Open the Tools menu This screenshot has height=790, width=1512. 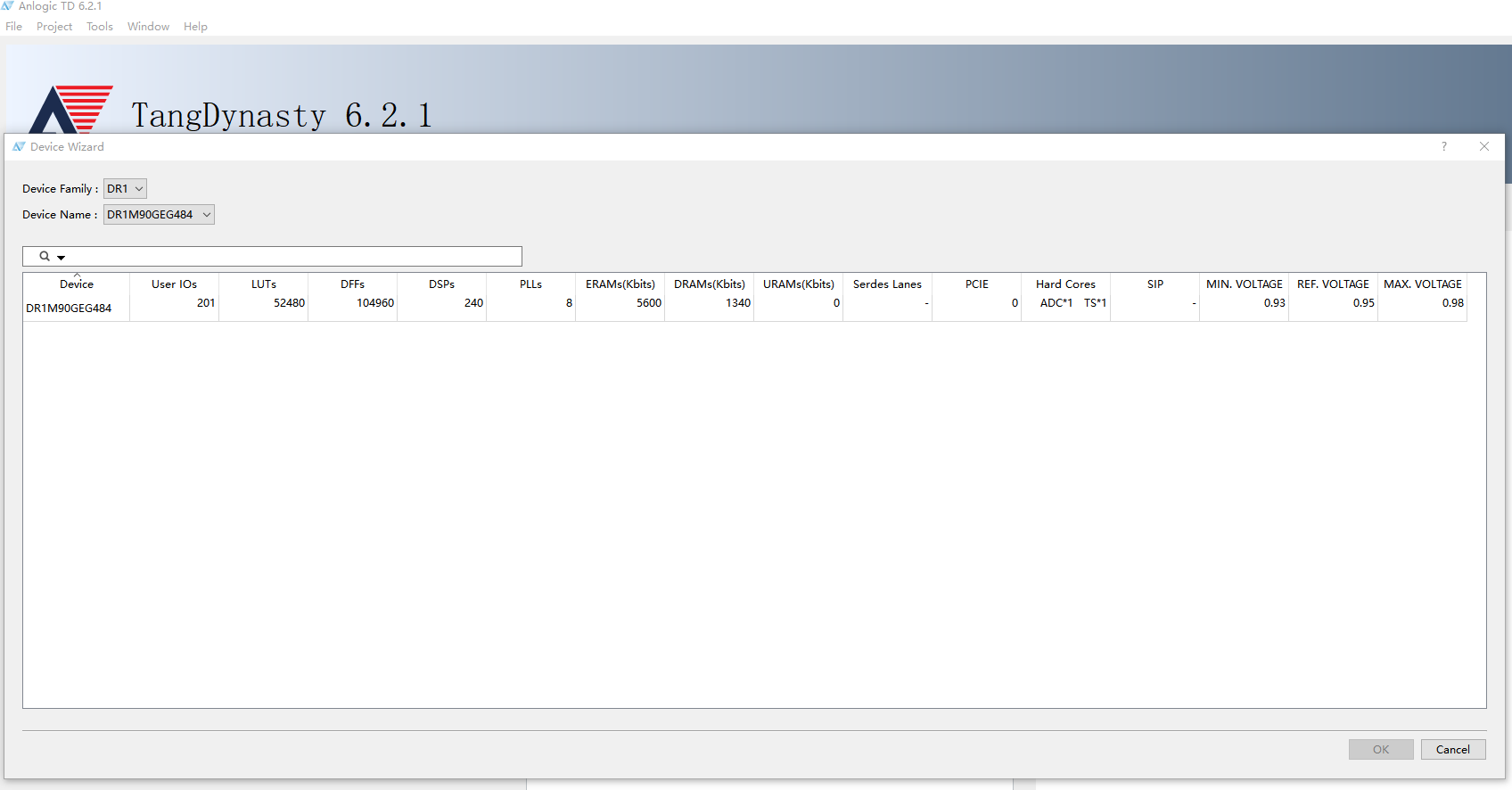pyautogui.click(x=100, y=27)
